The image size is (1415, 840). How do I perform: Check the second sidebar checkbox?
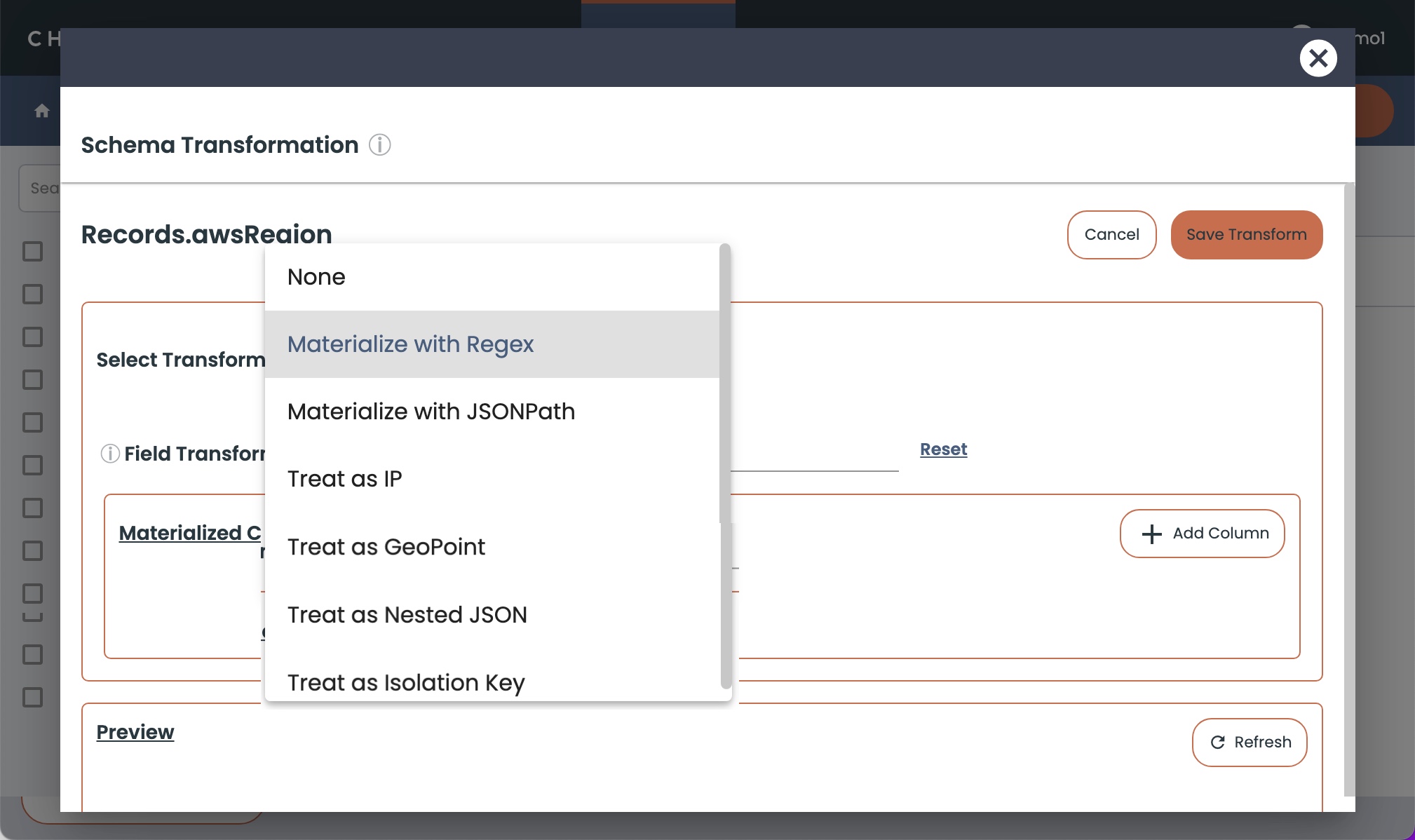[31, 294]
